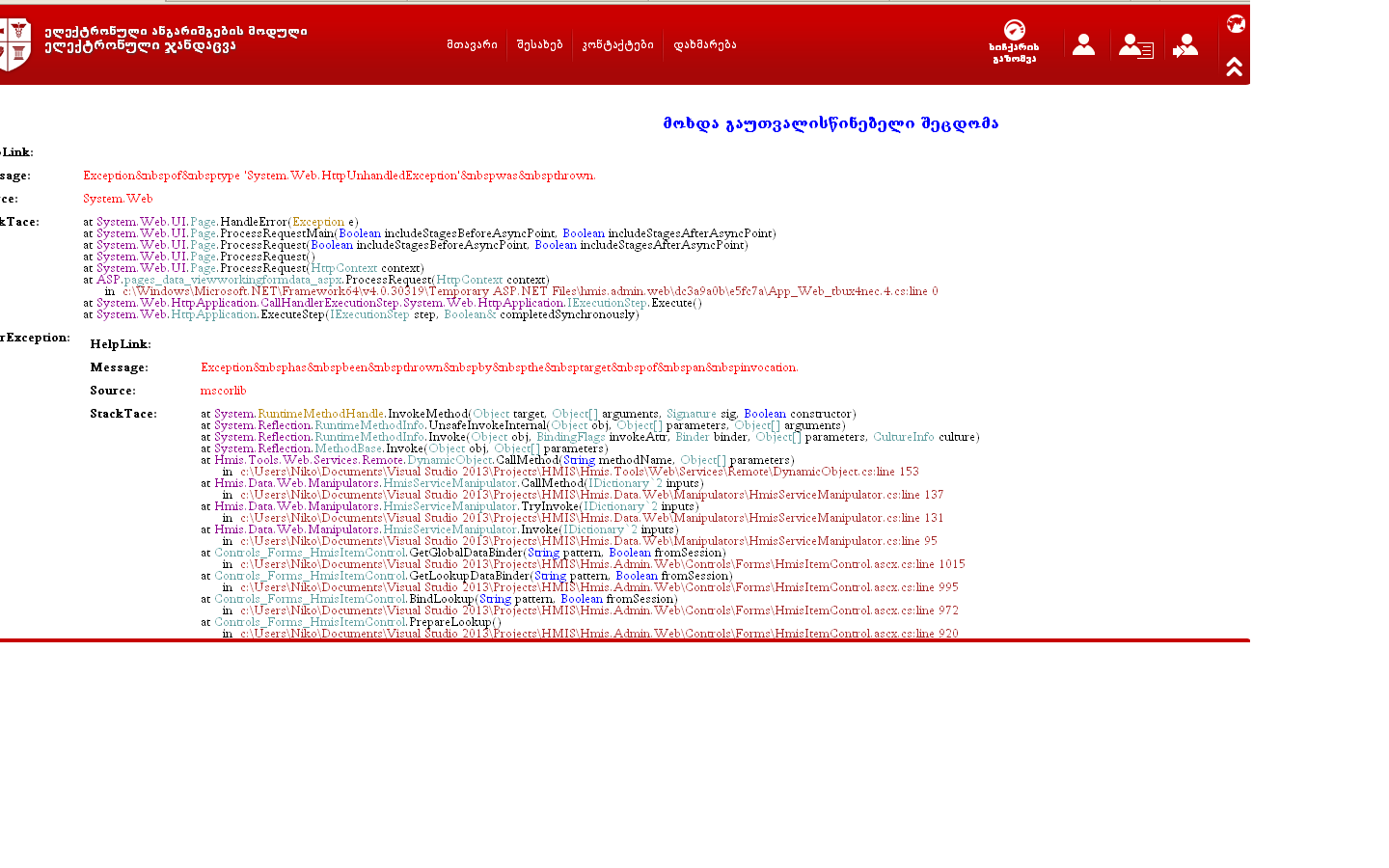Click the HttpUnhandledException message text
1389x868 pixels.
point(340,176)
